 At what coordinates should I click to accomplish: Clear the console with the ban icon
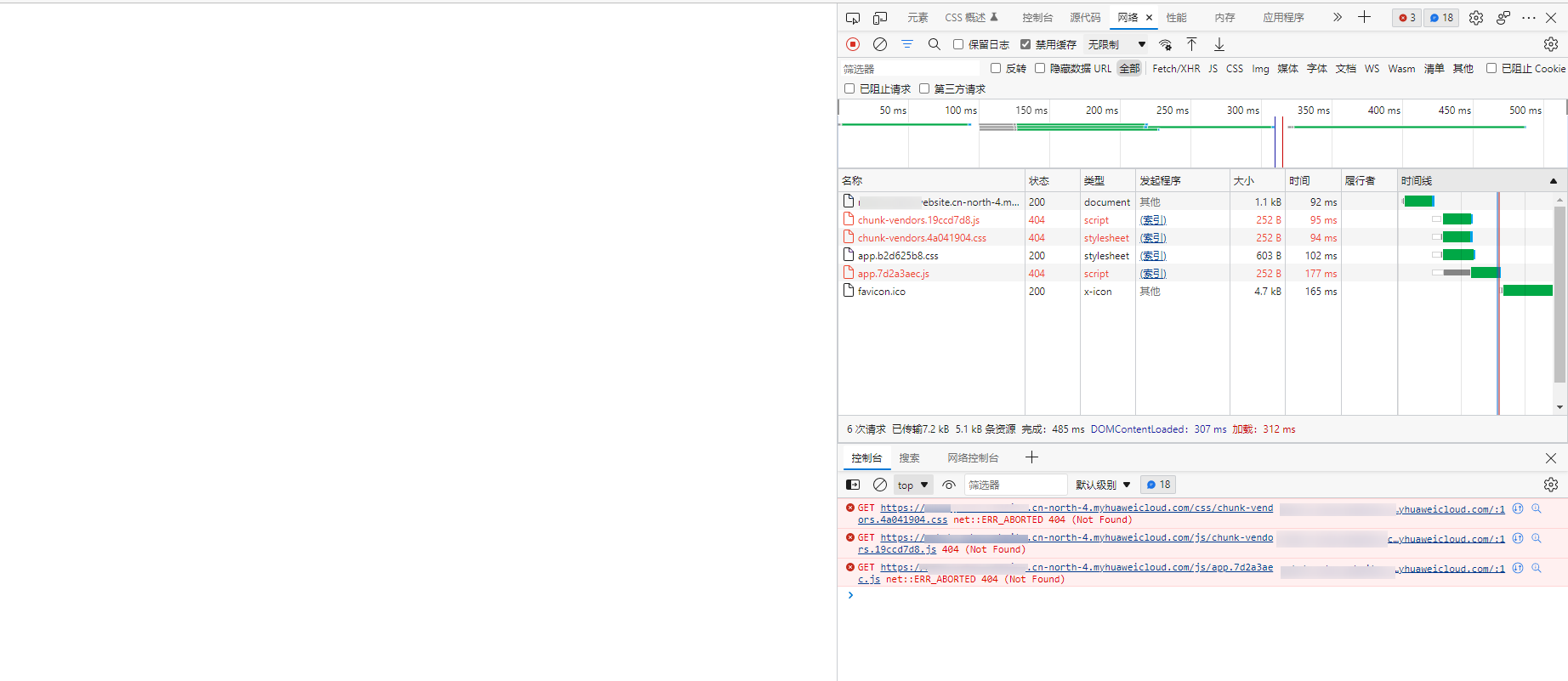tap(880, 485)
